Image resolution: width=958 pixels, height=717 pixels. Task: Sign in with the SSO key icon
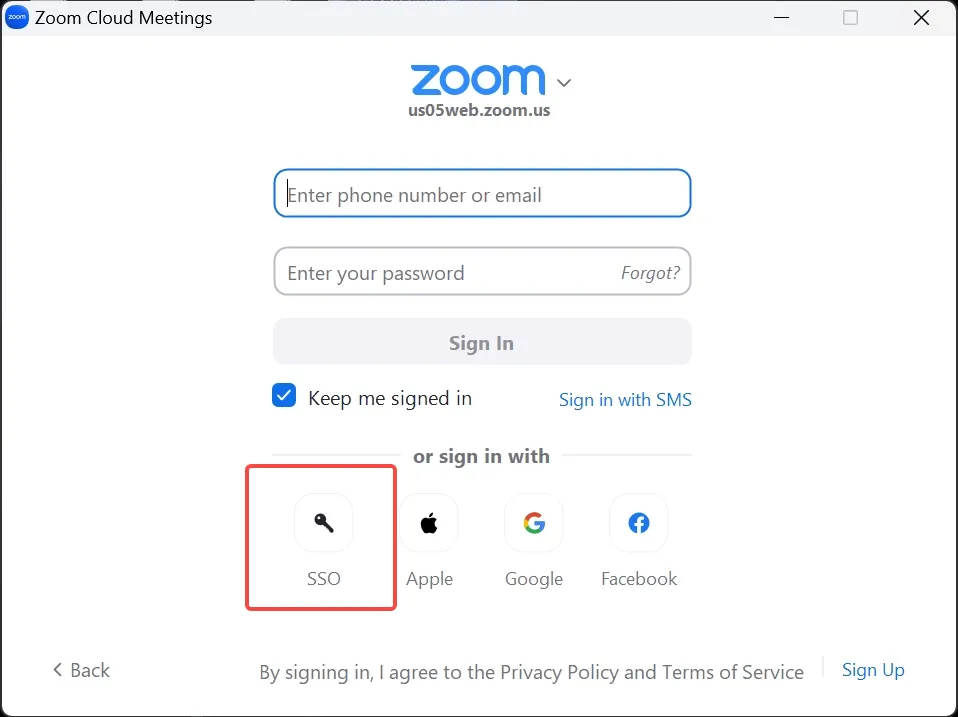click(x=323, y=523)
